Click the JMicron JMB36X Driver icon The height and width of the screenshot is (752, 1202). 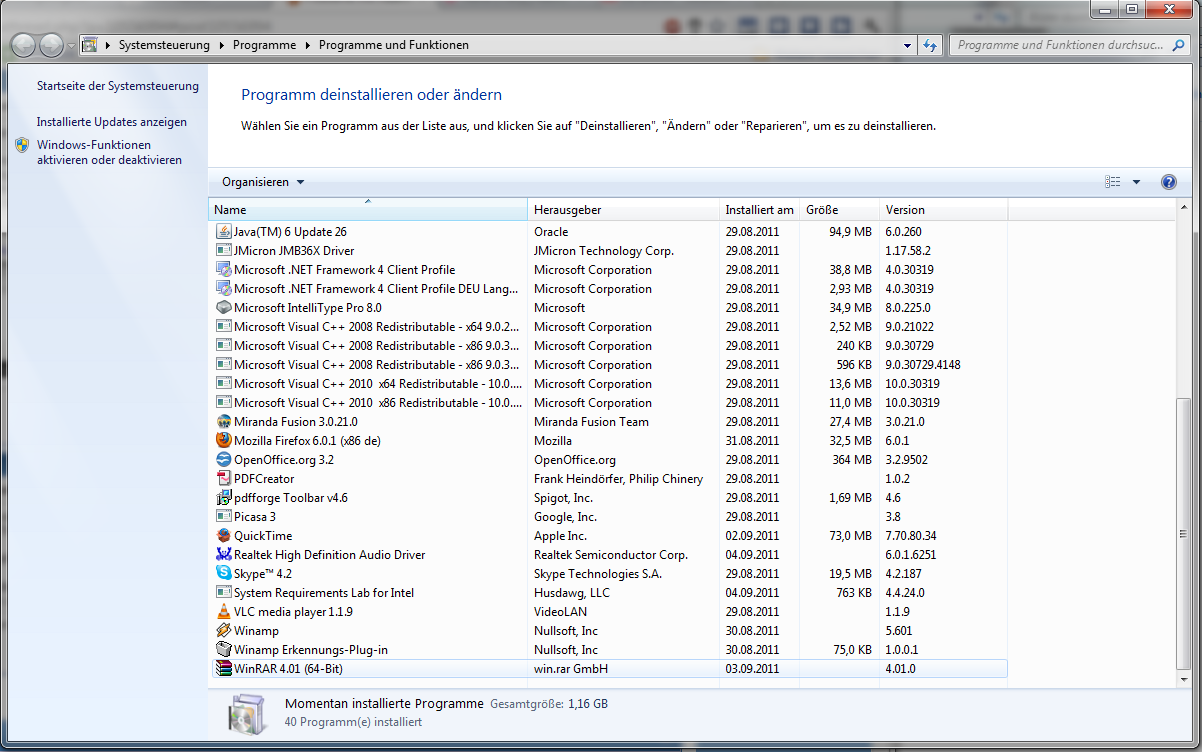click(224, 250)
